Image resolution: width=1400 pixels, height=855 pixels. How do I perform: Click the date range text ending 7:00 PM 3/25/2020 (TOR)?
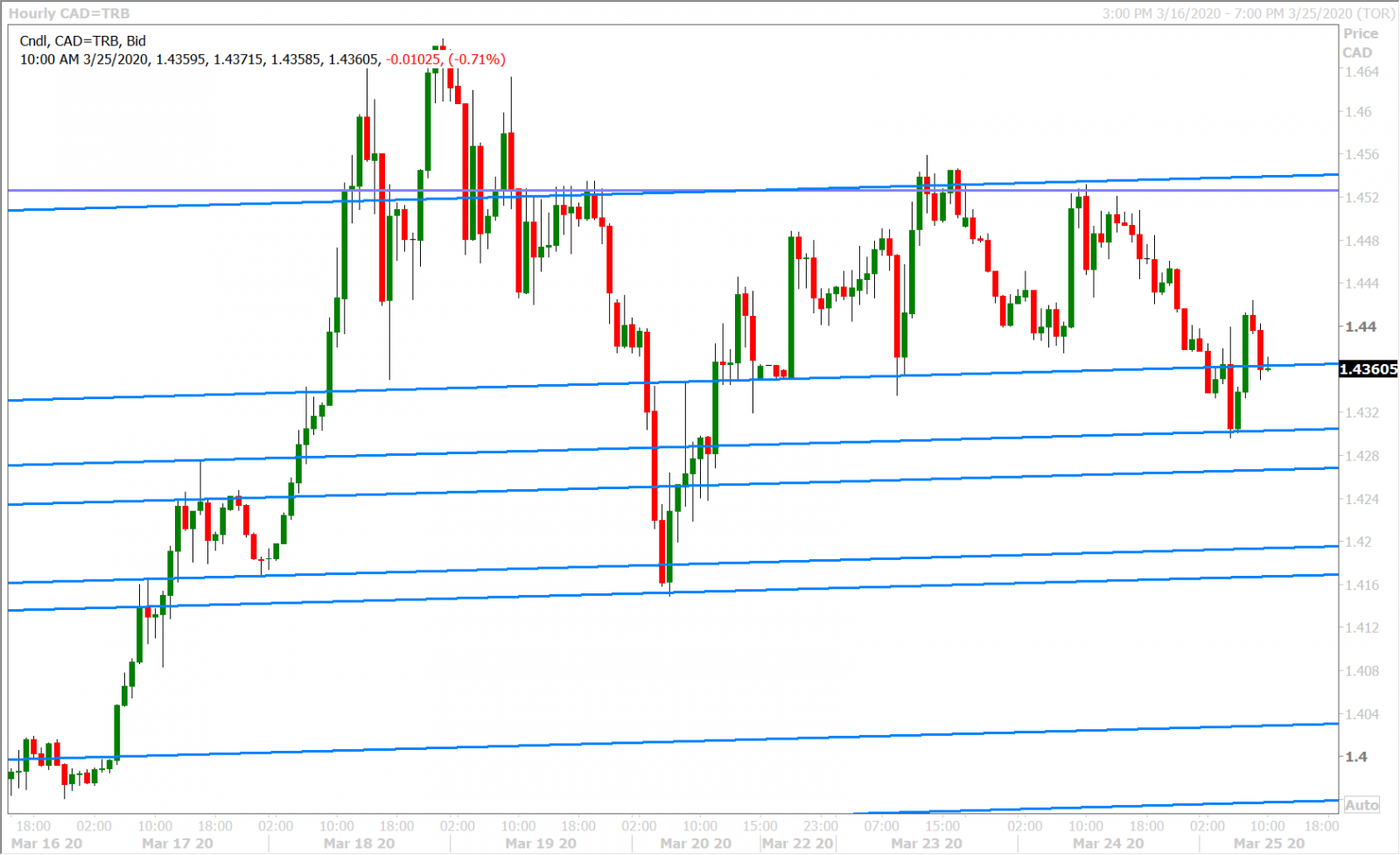coord(1249,13)
